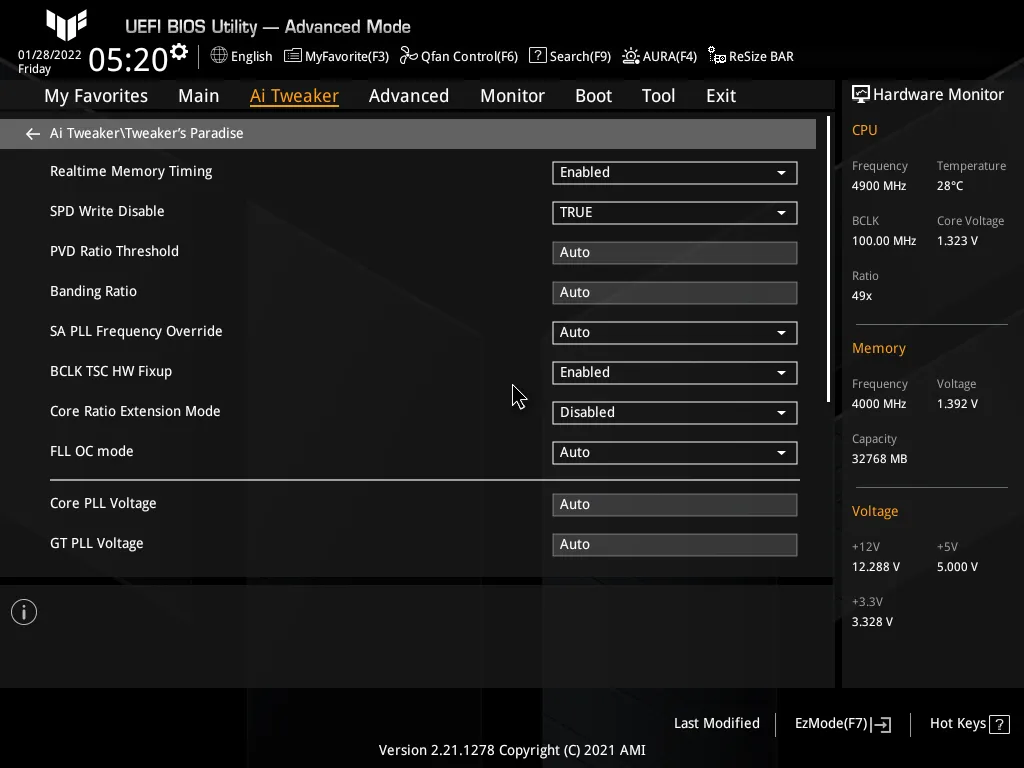Open the Tool tab
Screen dimensions: 1024x768
[x=658, y=96]
